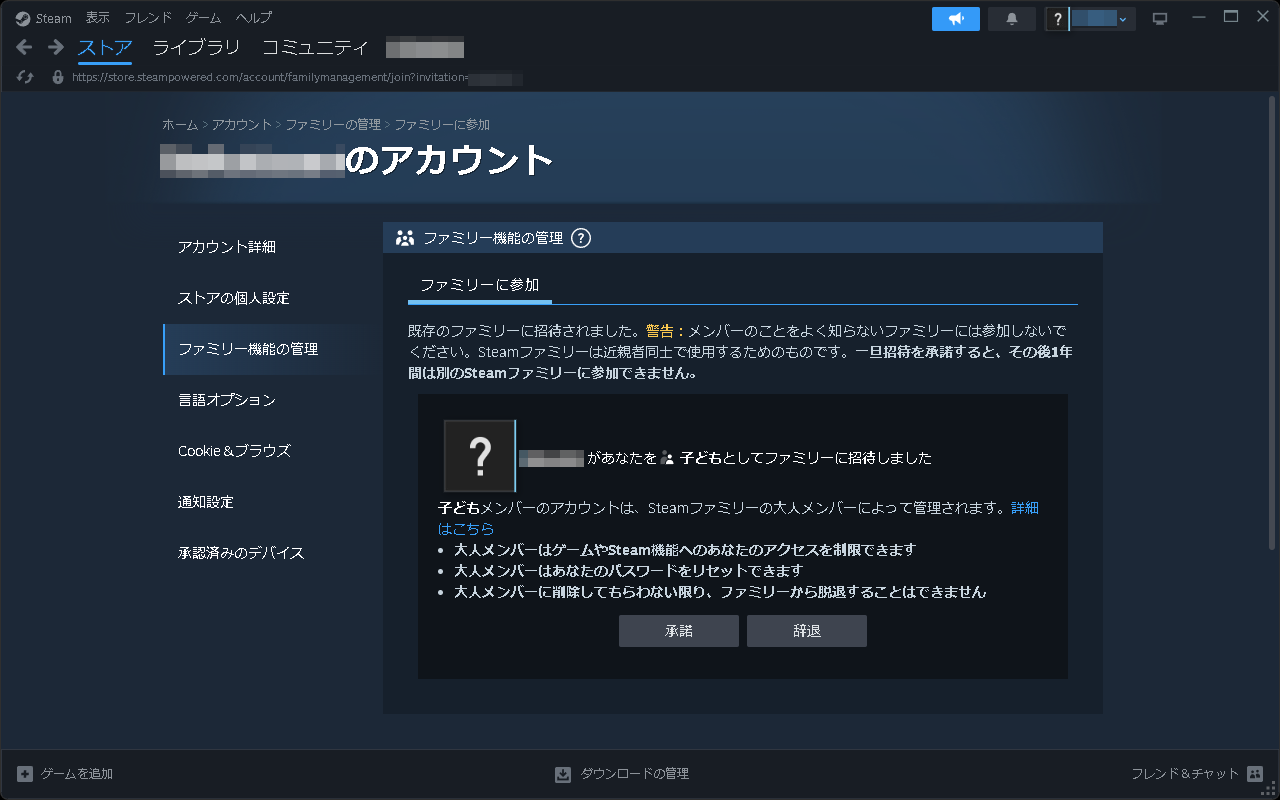Open フレンド＆チャット via its chat icon
1280x800 pixels.
[x=1253, y=773]
